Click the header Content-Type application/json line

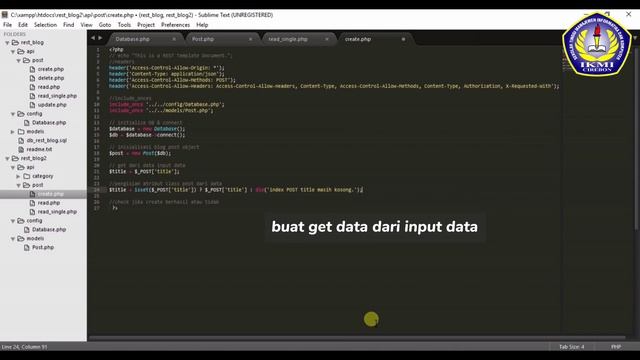[x=167, y=74]
